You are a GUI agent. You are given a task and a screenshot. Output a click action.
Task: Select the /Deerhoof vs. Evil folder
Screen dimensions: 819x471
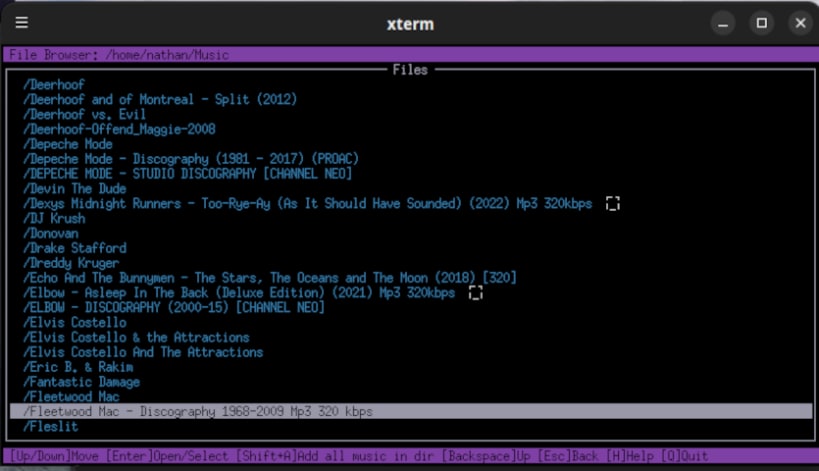(x=85, y=114)
